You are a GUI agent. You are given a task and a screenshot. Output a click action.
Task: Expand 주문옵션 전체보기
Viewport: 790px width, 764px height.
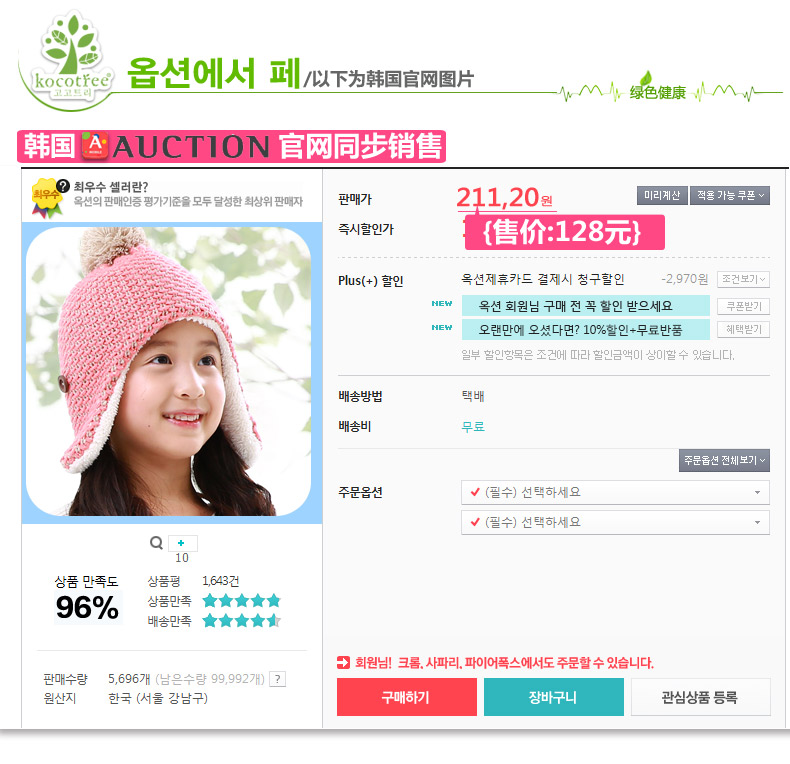click(x=724, y=460)
